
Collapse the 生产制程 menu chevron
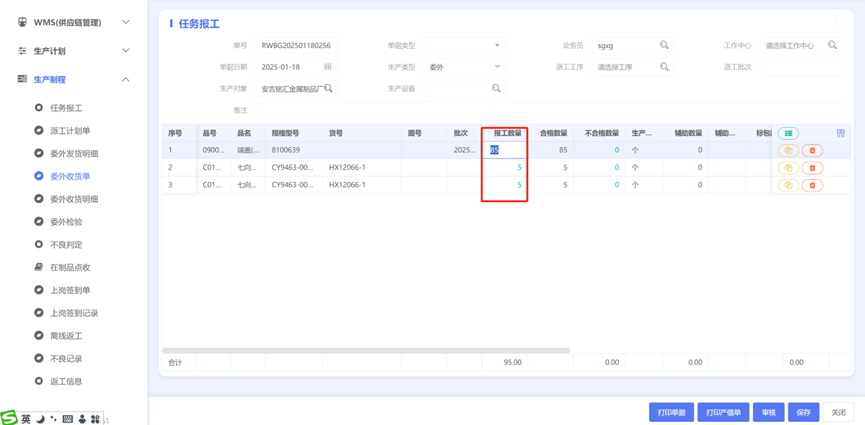[126, 79]
